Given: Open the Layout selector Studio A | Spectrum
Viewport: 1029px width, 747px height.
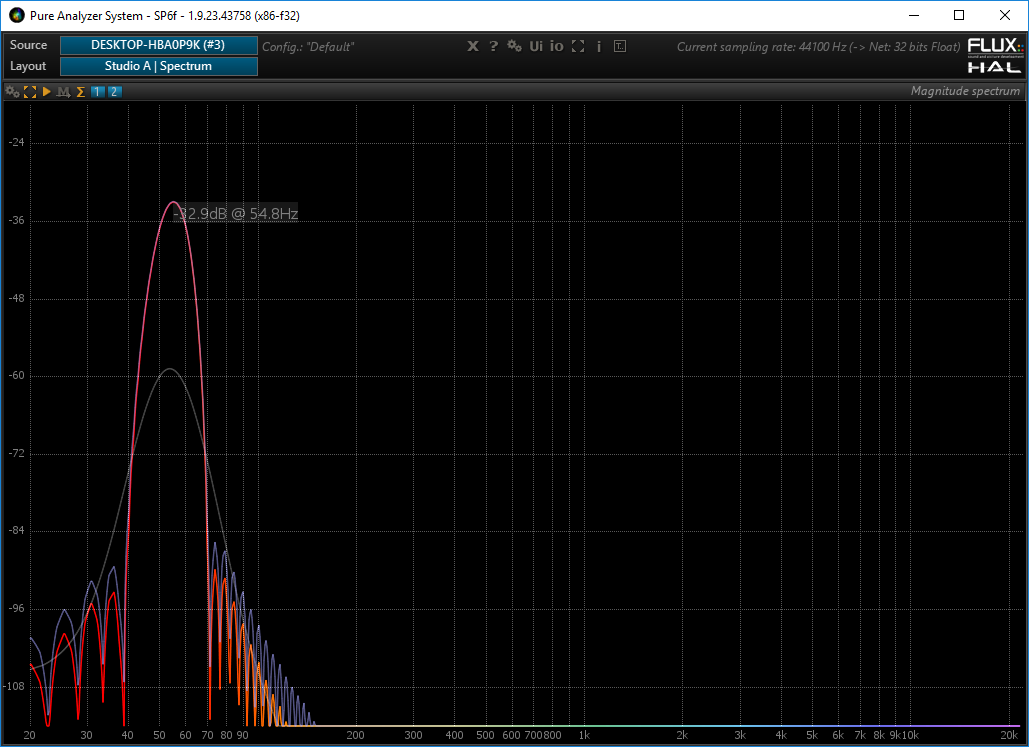Looking at the screenshot, I should point(158,66).
